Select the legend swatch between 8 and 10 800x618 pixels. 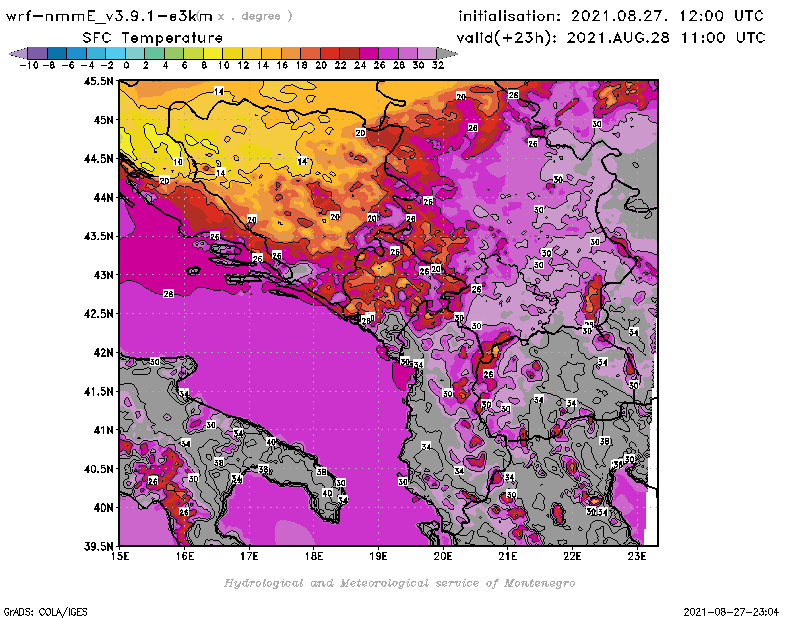pos(213,53)
